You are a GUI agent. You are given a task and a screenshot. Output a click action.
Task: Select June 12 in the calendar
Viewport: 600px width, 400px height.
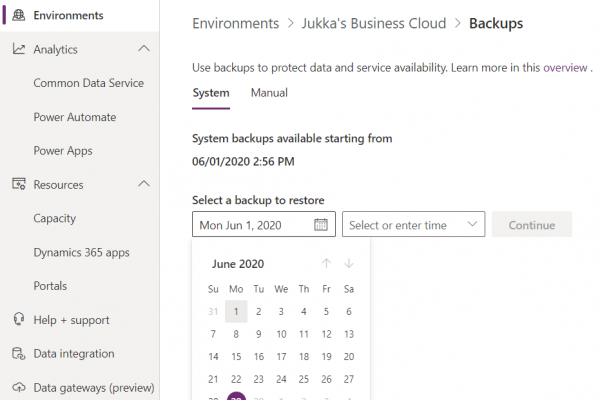pyautogui.click(x=326, y=334)
